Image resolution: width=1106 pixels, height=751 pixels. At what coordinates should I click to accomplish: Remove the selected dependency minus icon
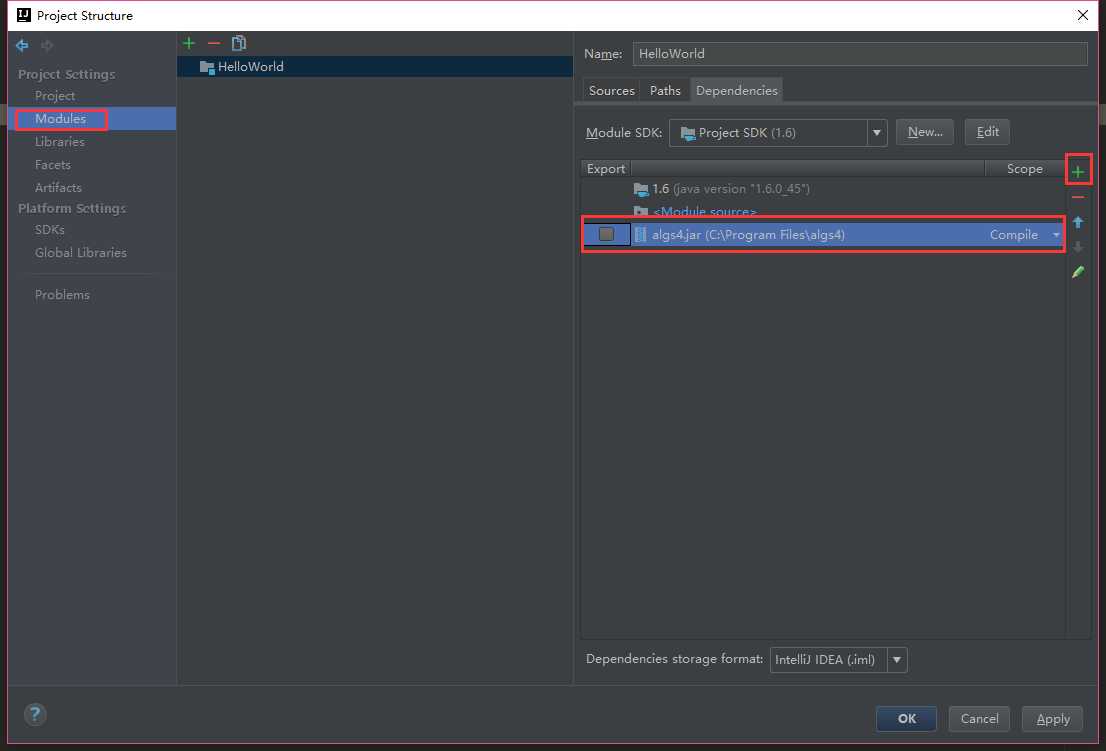tap(1078, 197)
